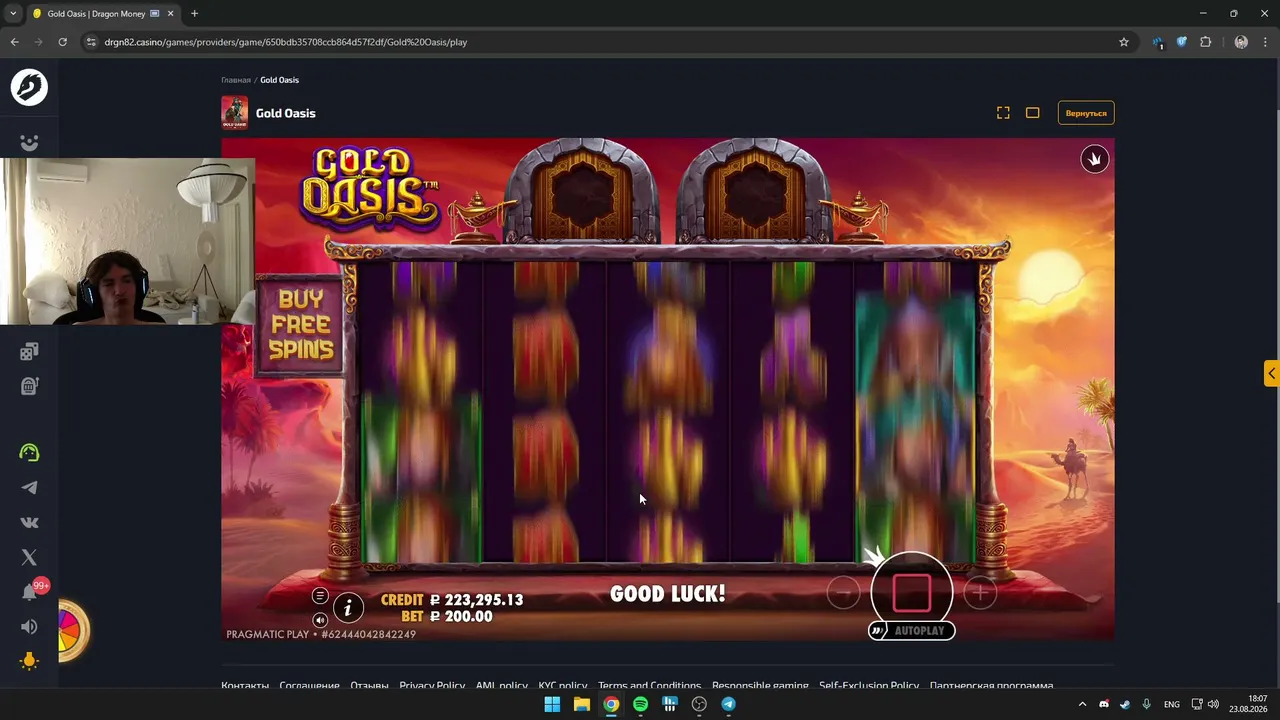Open the Партнерская программа link
Viewport: 1280px width, 720px height.
pos(991,686)
